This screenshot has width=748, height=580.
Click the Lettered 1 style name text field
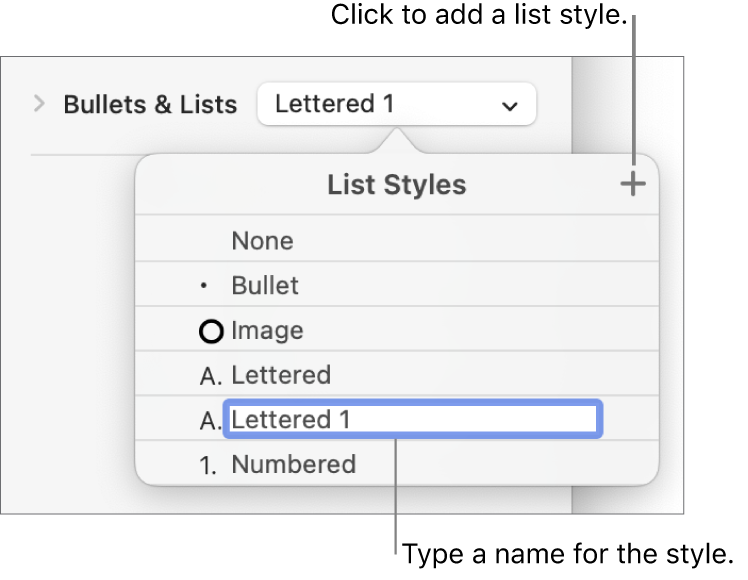(414, 420)
